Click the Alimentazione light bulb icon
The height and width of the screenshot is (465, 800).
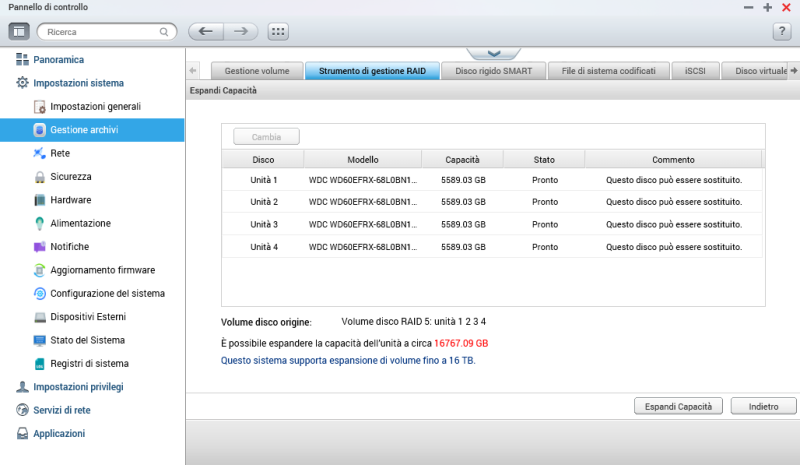point(40,223)
